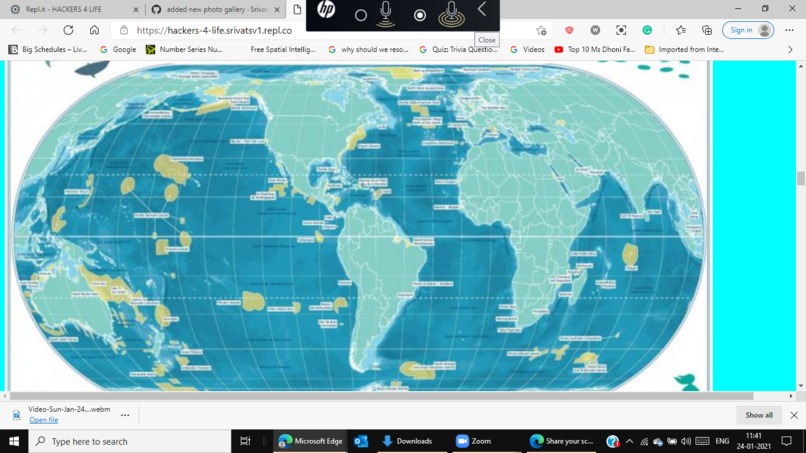The image size is (806, 453).
Task: Open the red shield extension icon
Action: [x=569, y=30]
